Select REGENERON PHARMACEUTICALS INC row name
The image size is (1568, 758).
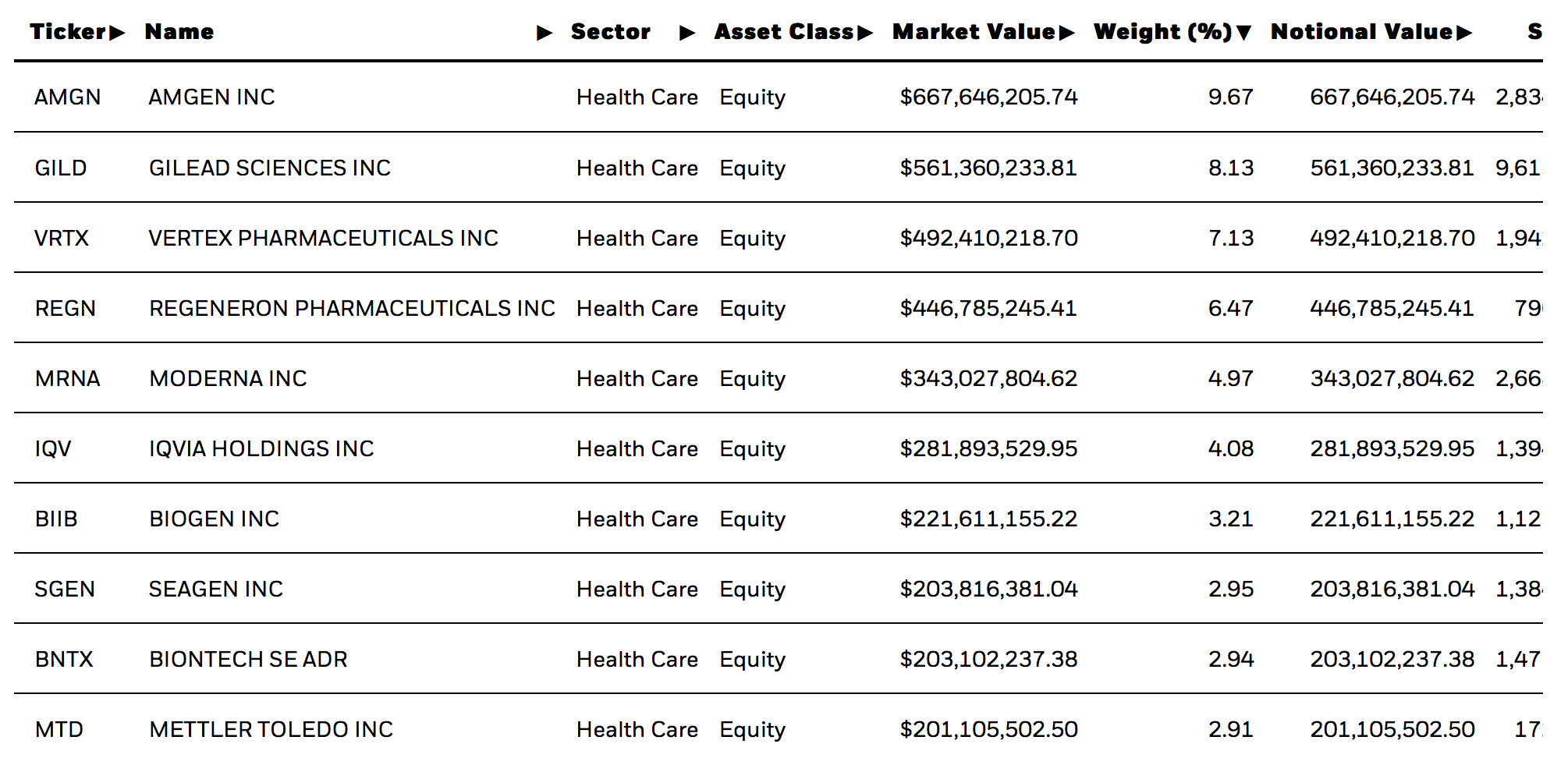352,309
